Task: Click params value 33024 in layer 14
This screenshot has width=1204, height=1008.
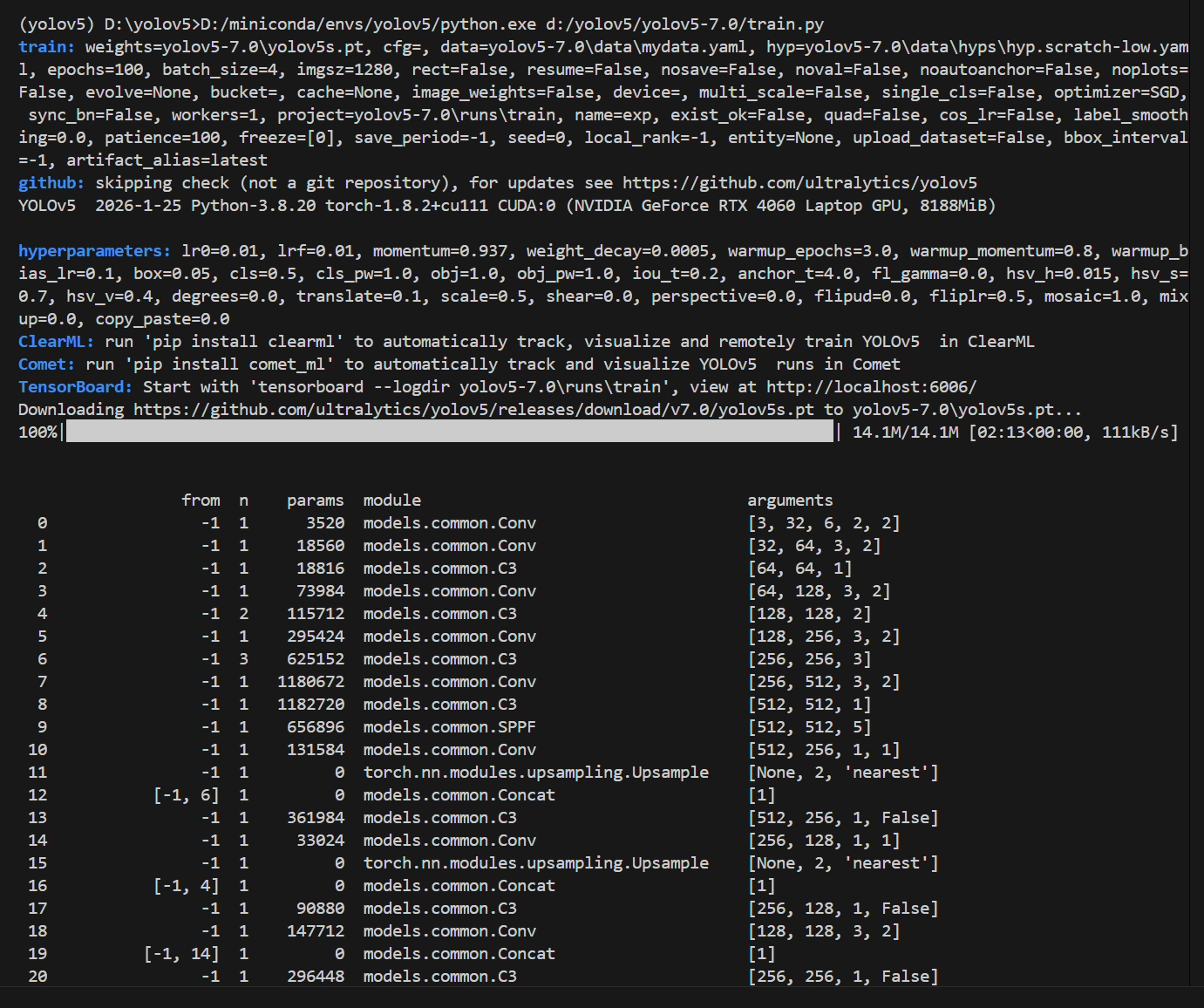Action: 320,841
